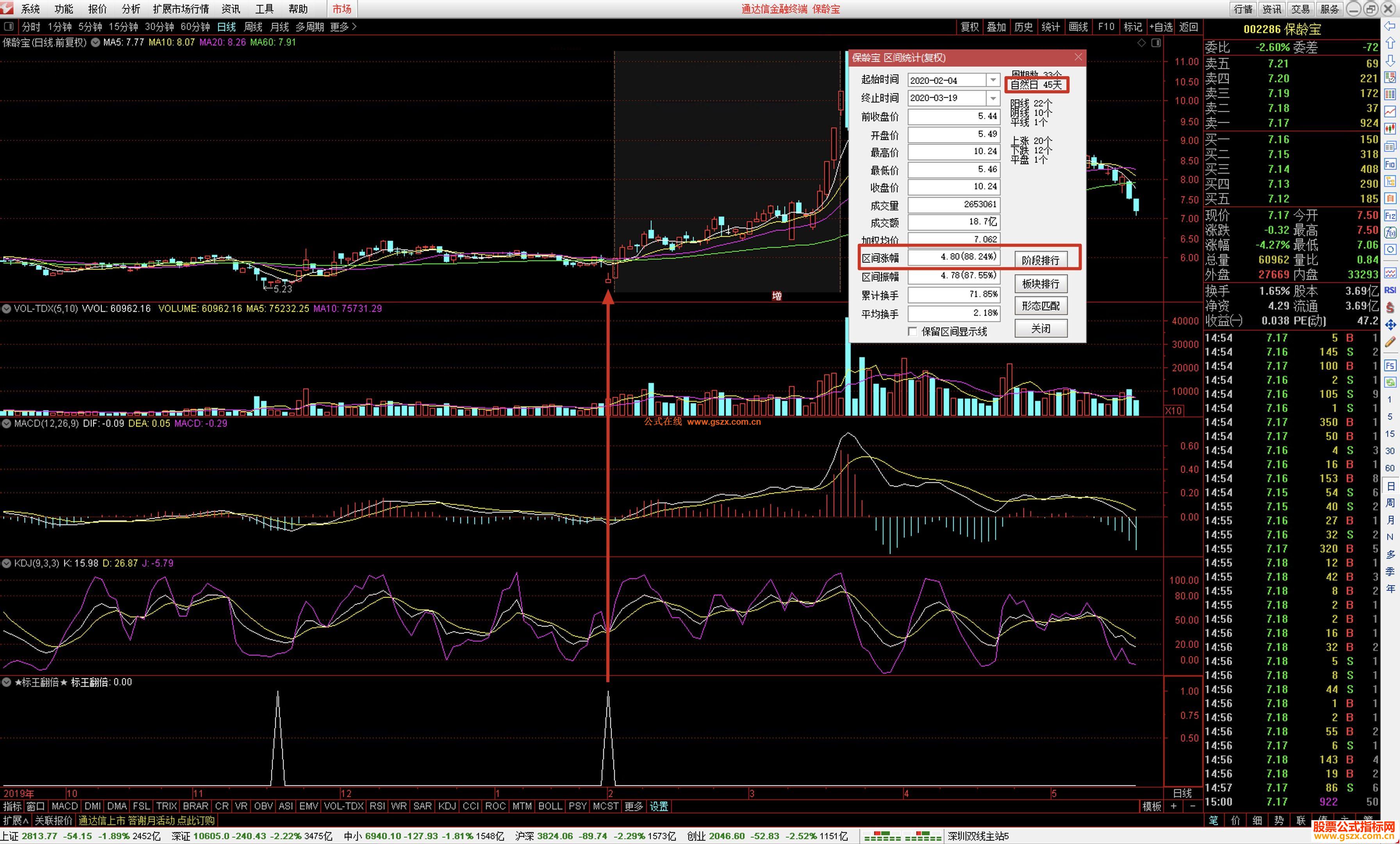1400x844 pixels.
Task: Click the back arrow icon in right sidebar
Action: tap(1390, 26)
